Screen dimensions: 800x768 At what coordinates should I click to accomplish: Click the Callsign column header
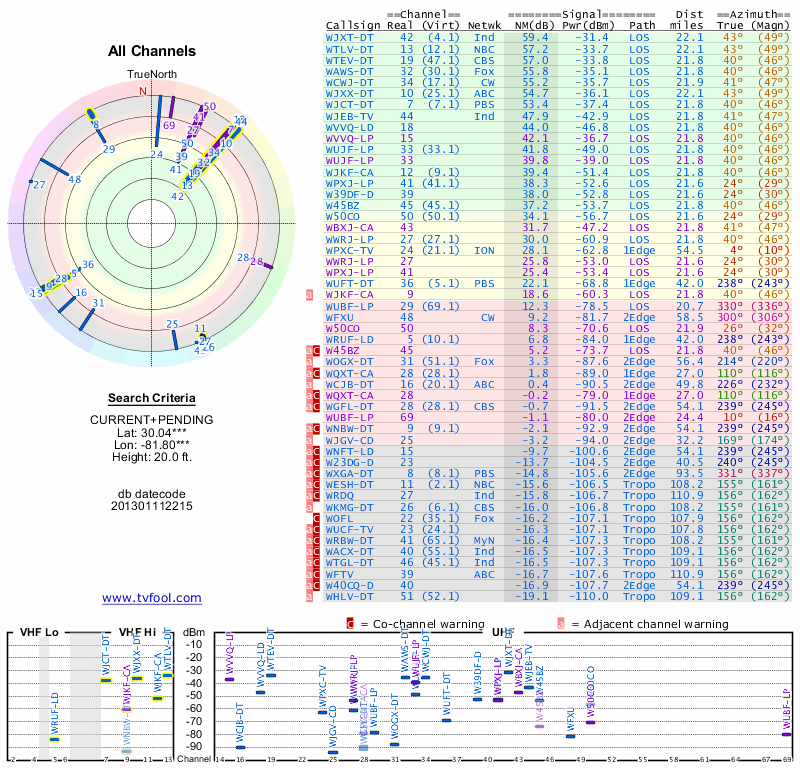click(x=353, y=26)
